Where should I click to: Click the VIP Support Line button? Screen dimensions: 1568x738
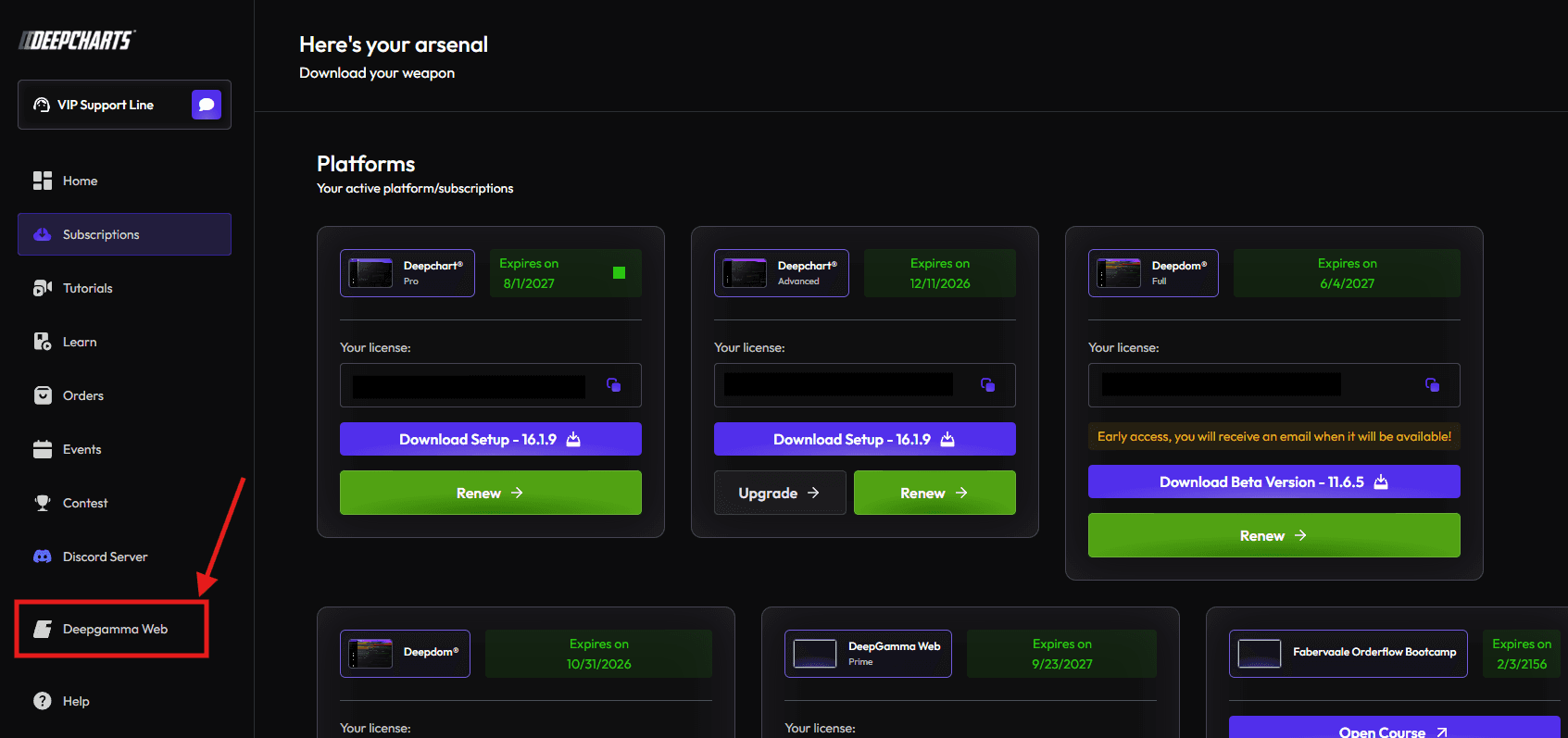124,105
